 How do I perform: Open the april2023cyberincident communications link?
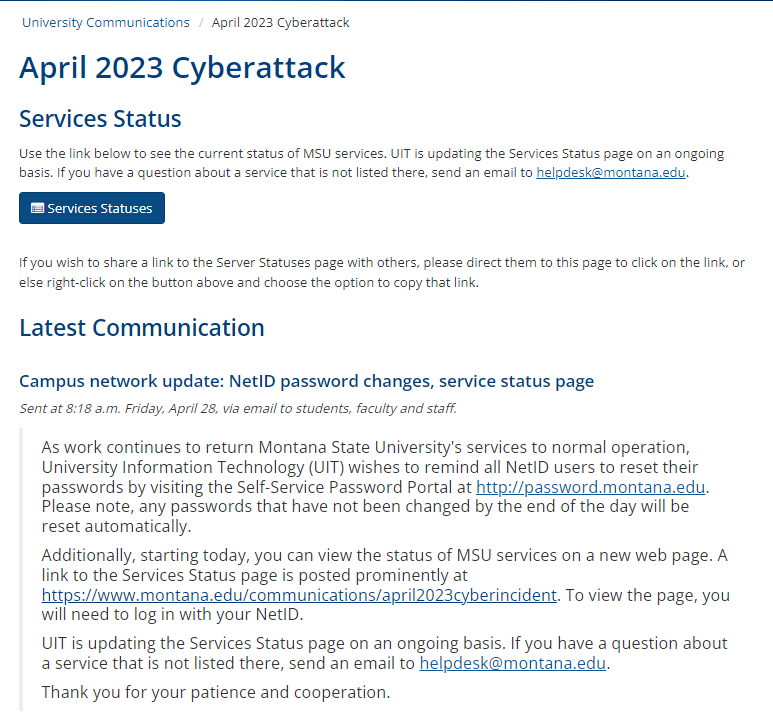(x=299, y=595)
